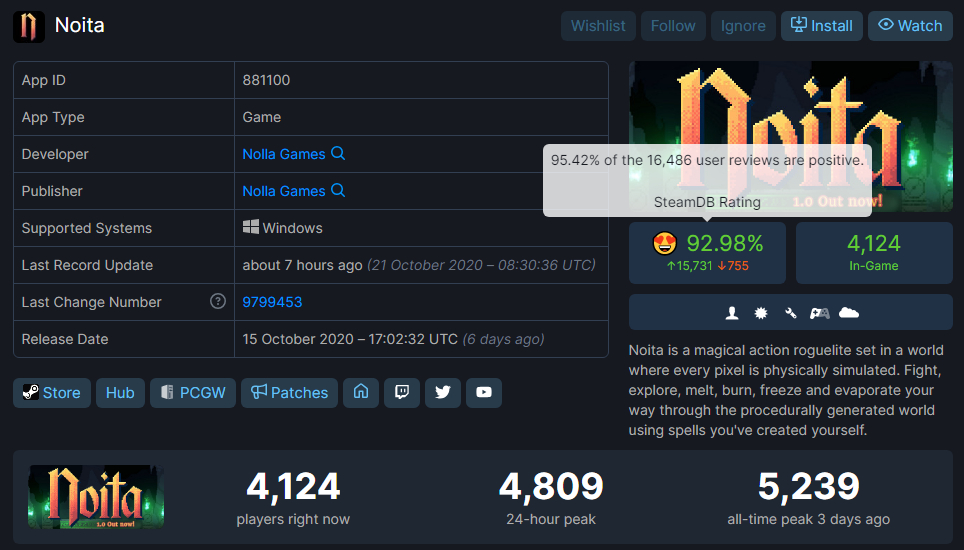Click the Noita page title text

point(79,25)
